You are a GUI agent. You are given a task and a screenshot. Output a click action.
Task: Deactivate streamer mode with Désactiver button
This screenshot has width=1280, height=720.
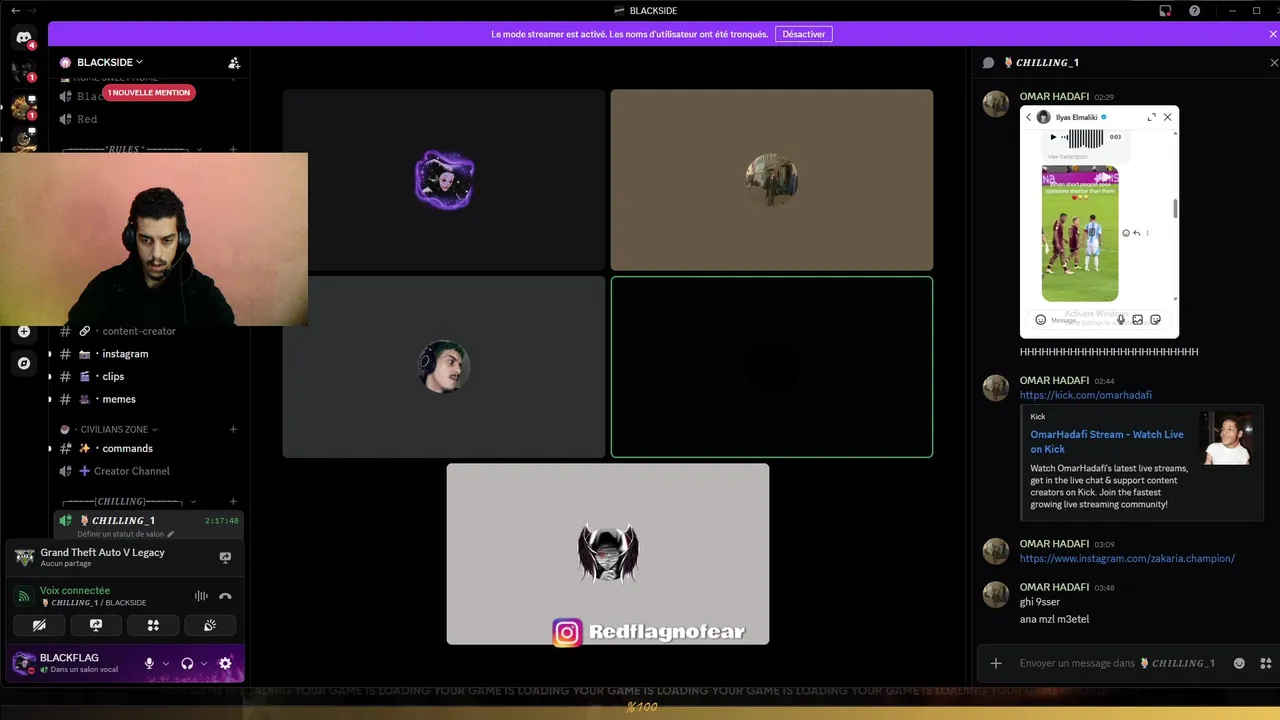[x=804, y=34]
